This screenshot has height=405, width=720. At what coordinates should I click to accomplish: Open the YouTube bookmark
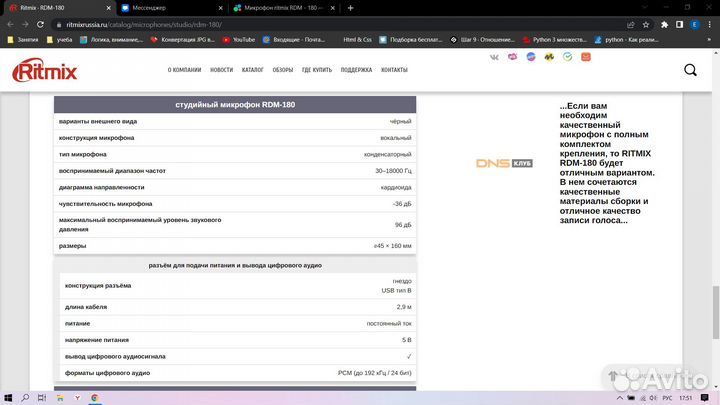[x=237, y=40]
